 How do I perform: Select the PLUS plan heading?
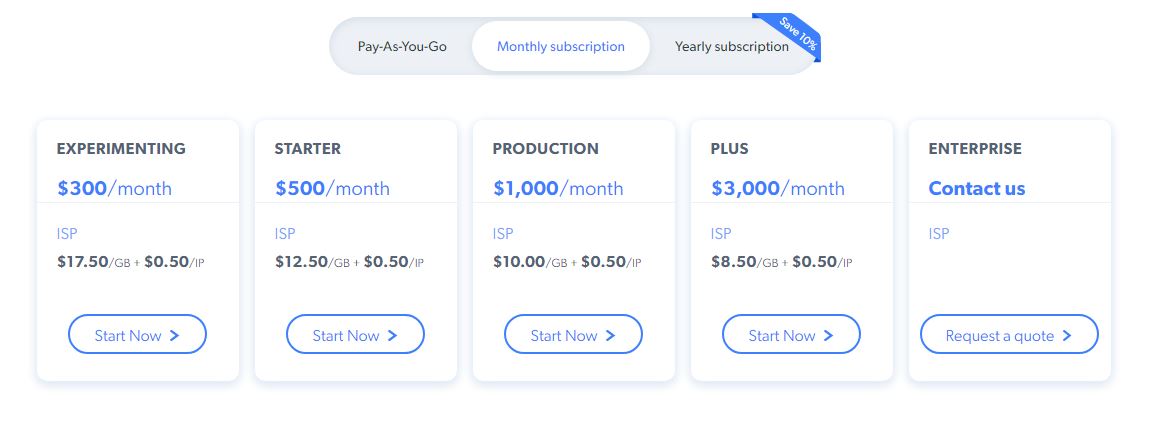(729, 148)
